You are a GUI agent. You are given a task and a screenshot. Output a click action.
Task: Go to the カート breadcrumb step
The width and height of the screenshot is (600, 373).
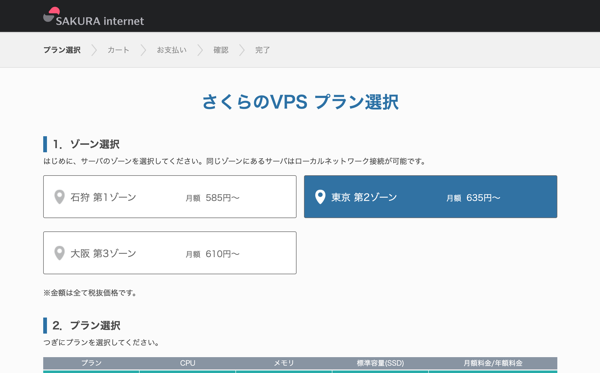(x=118, y=50)
